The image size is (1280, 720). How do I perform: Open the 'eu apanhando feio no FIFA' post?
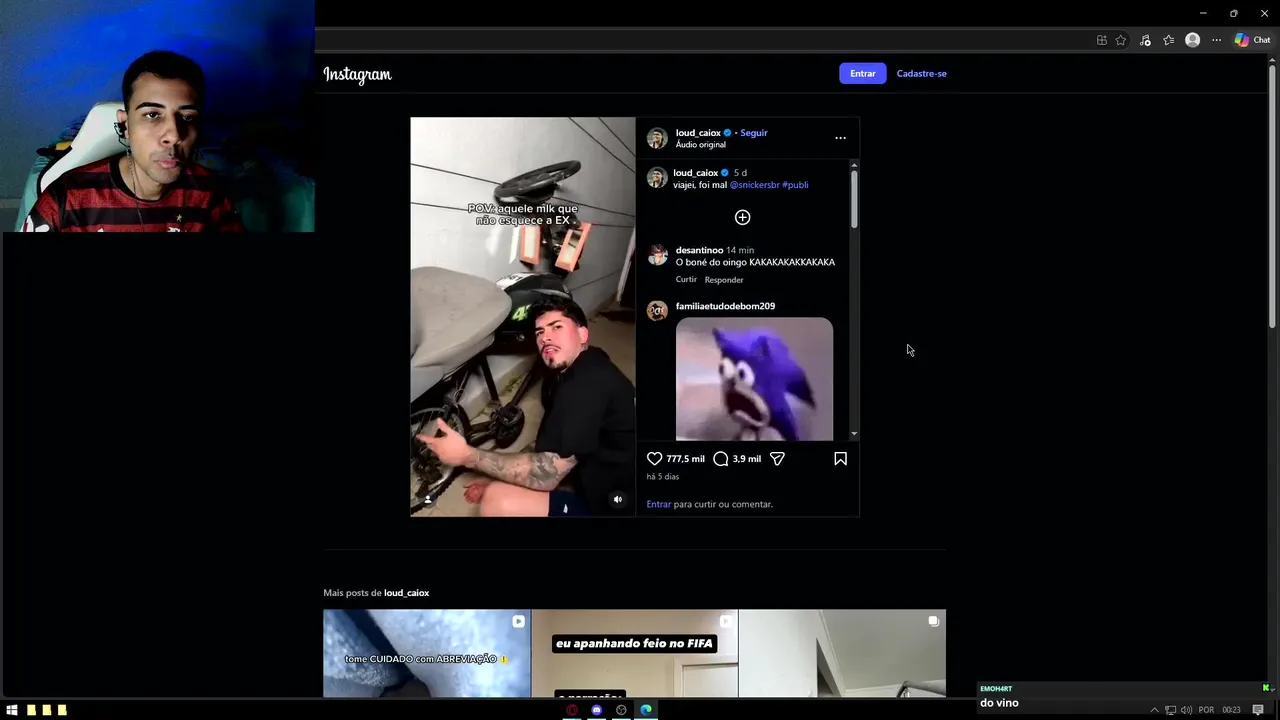(634, 654)
